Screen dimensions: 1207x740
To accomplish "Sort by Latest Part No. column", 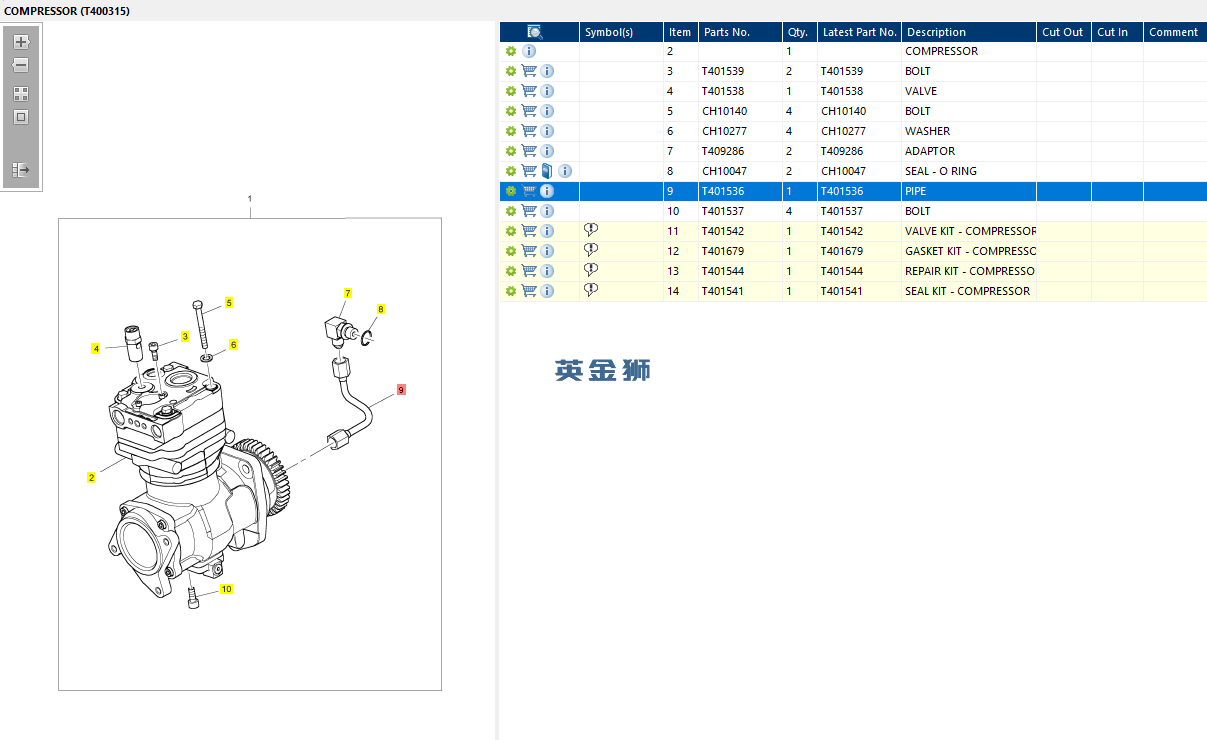I will click(x=859, y=32).
